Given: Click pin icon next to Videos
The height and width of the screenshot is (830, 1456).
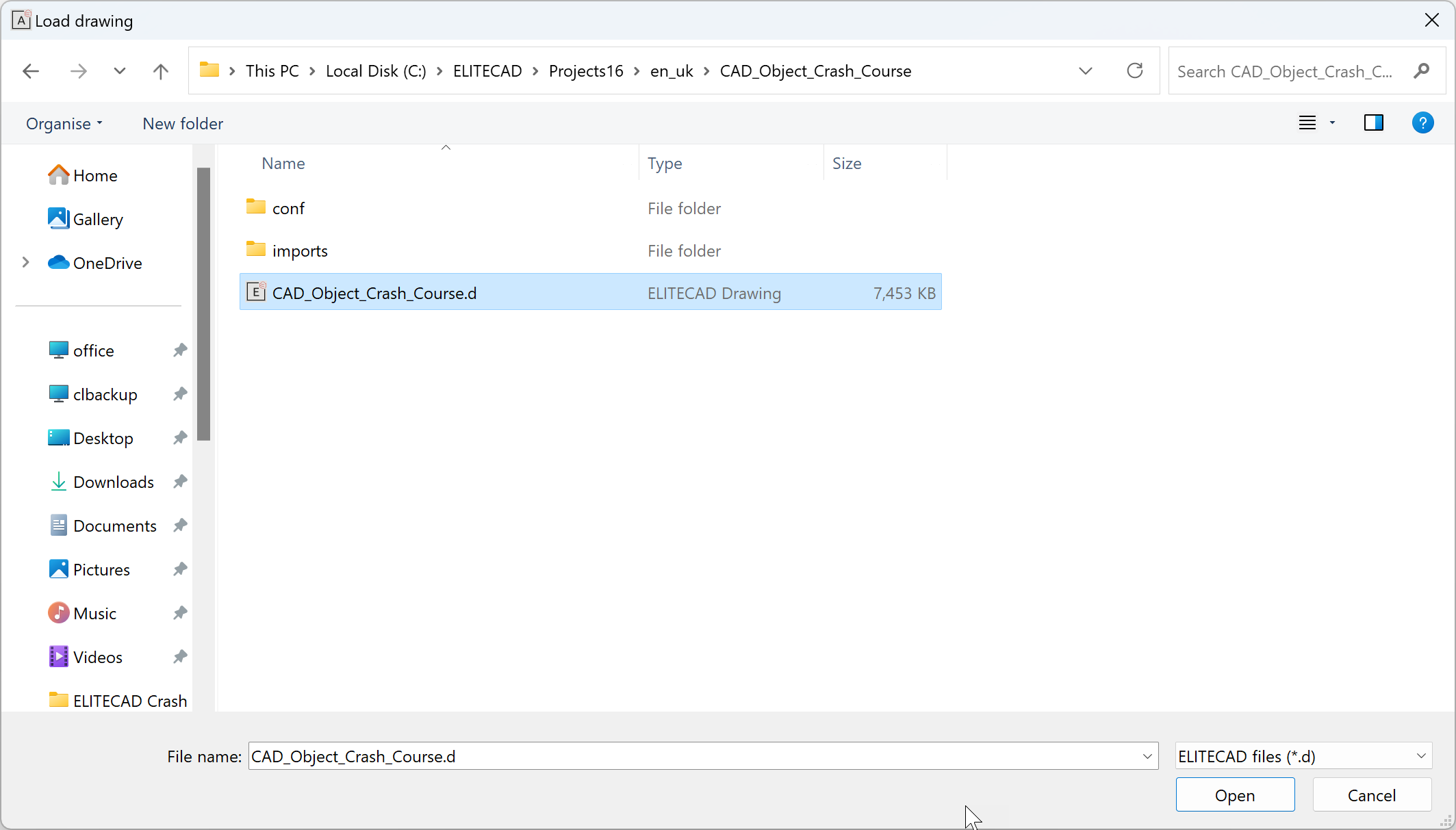Looking at the screenshot, I should pos(180,658).
